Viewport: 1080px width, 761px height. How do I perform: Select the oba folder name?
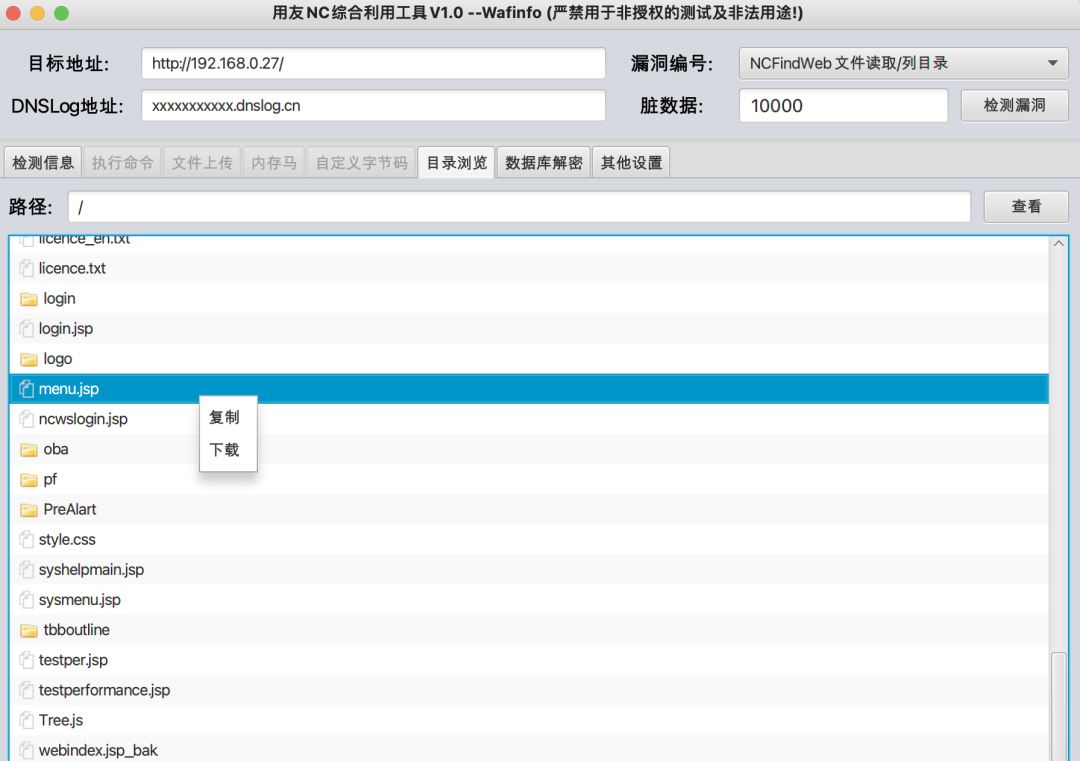tap(56, 449)
